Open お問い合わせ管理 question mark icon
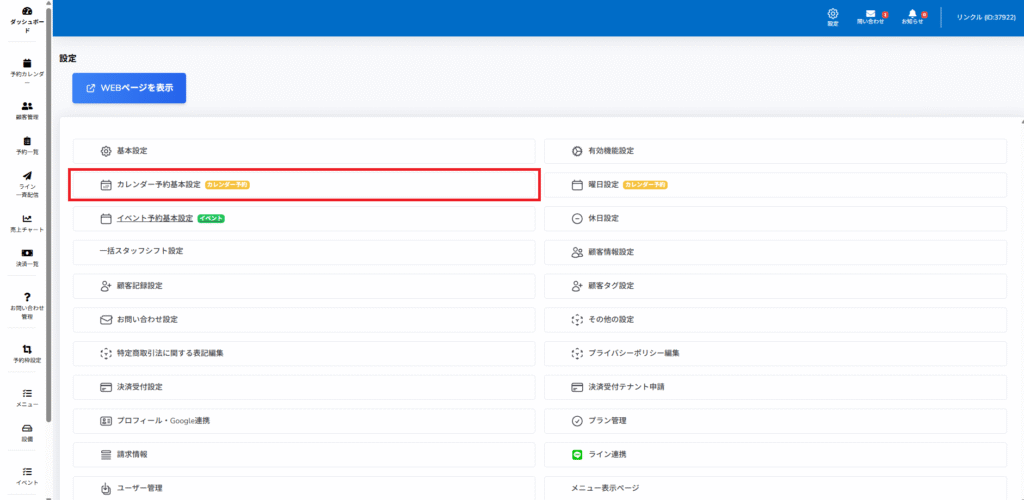 coord(27,296)
